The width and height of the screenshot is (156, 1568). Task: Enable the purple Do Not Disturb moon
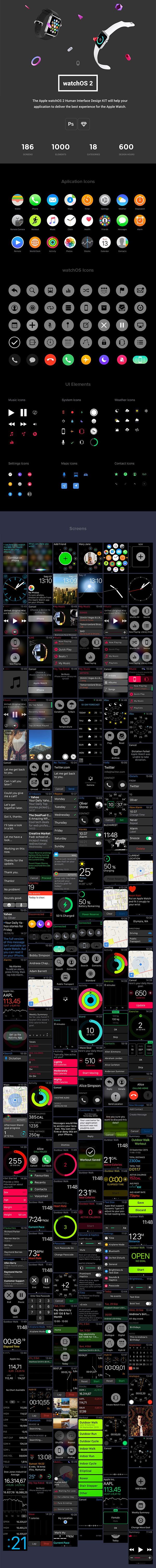tap(104, 360)
